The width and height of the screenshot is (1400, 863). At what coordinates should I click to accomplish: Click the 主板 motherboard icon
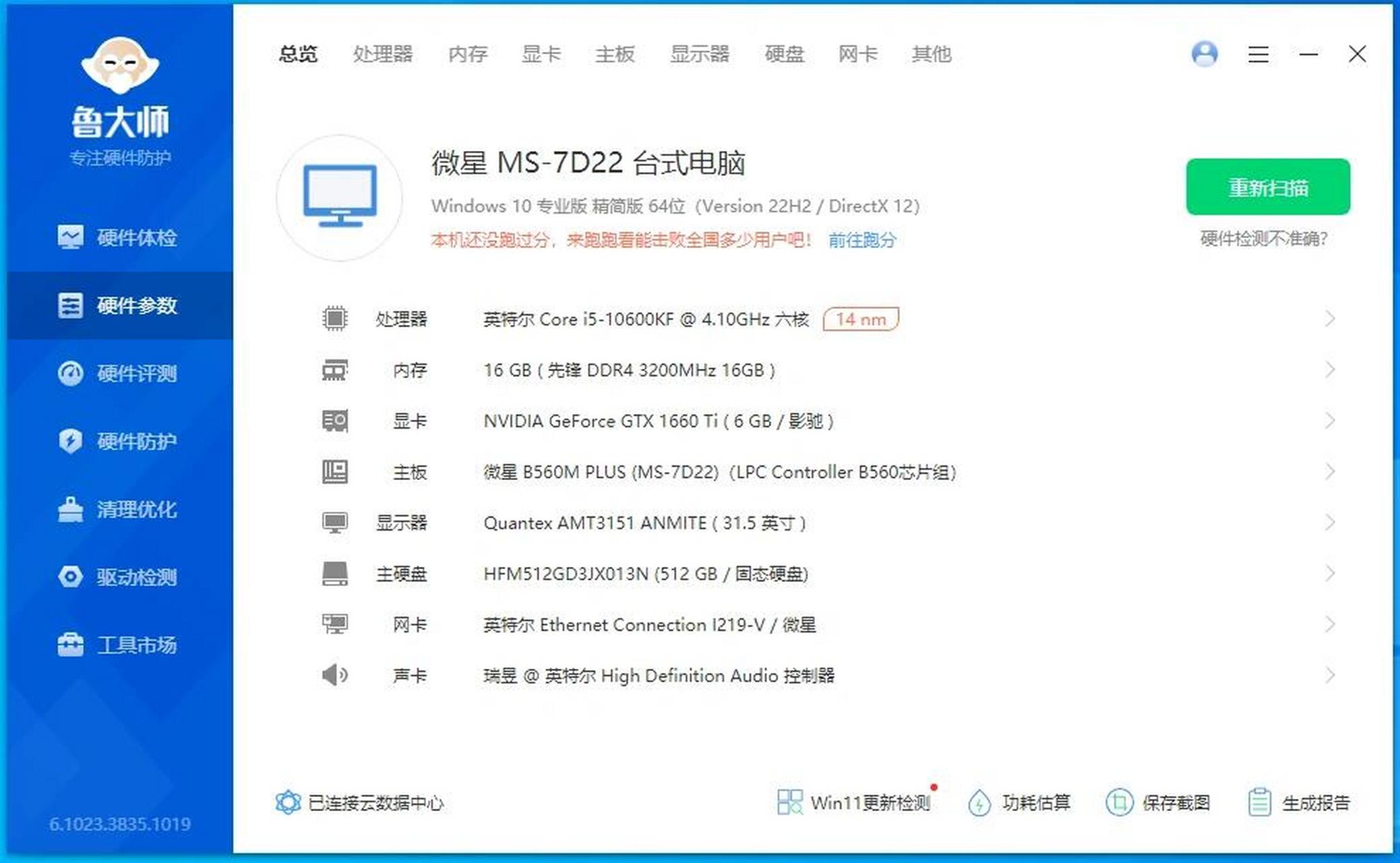(334, 471)
